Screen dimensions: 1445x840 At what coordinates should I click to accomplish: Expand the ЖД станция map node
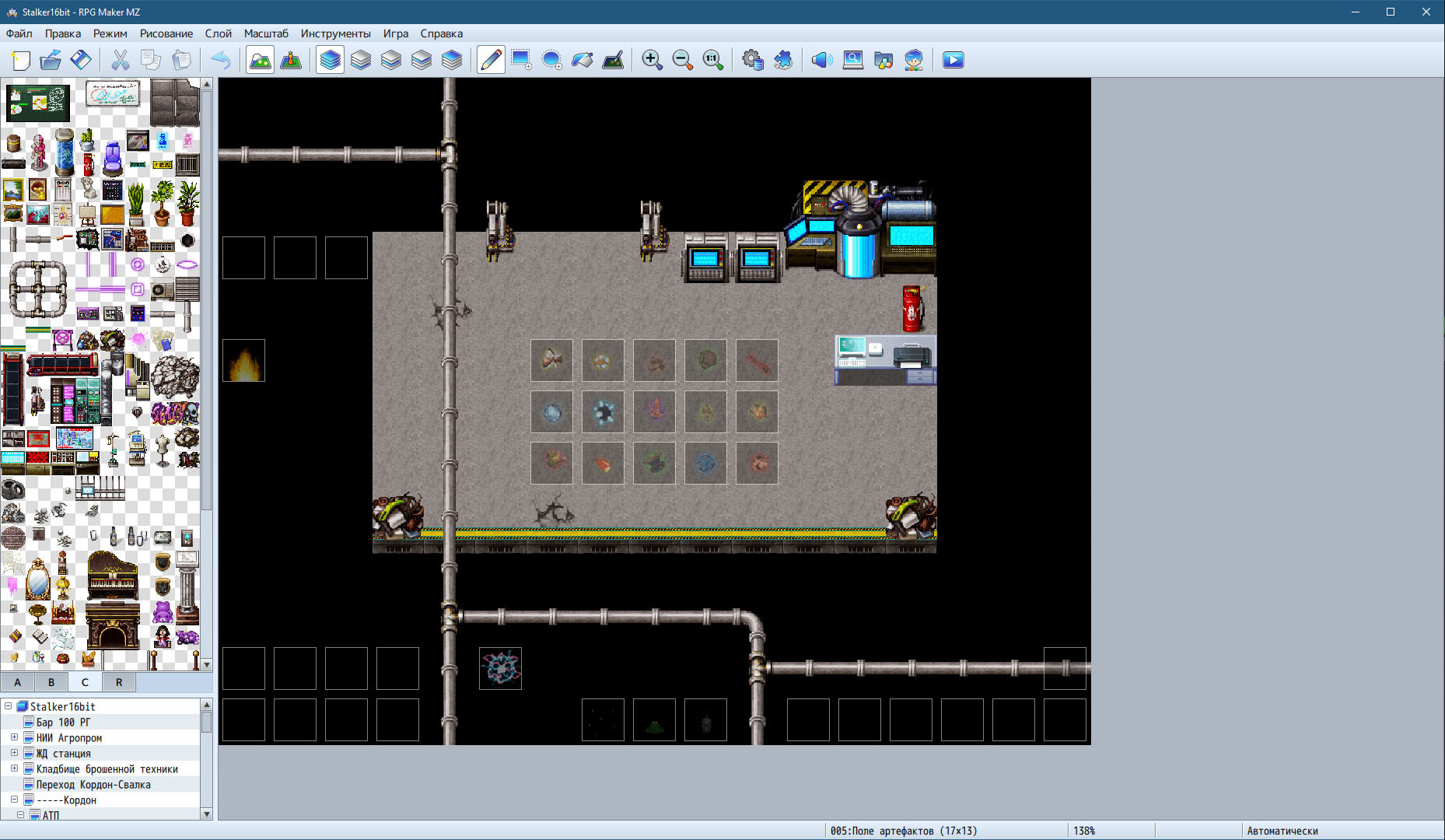(14, 753)
